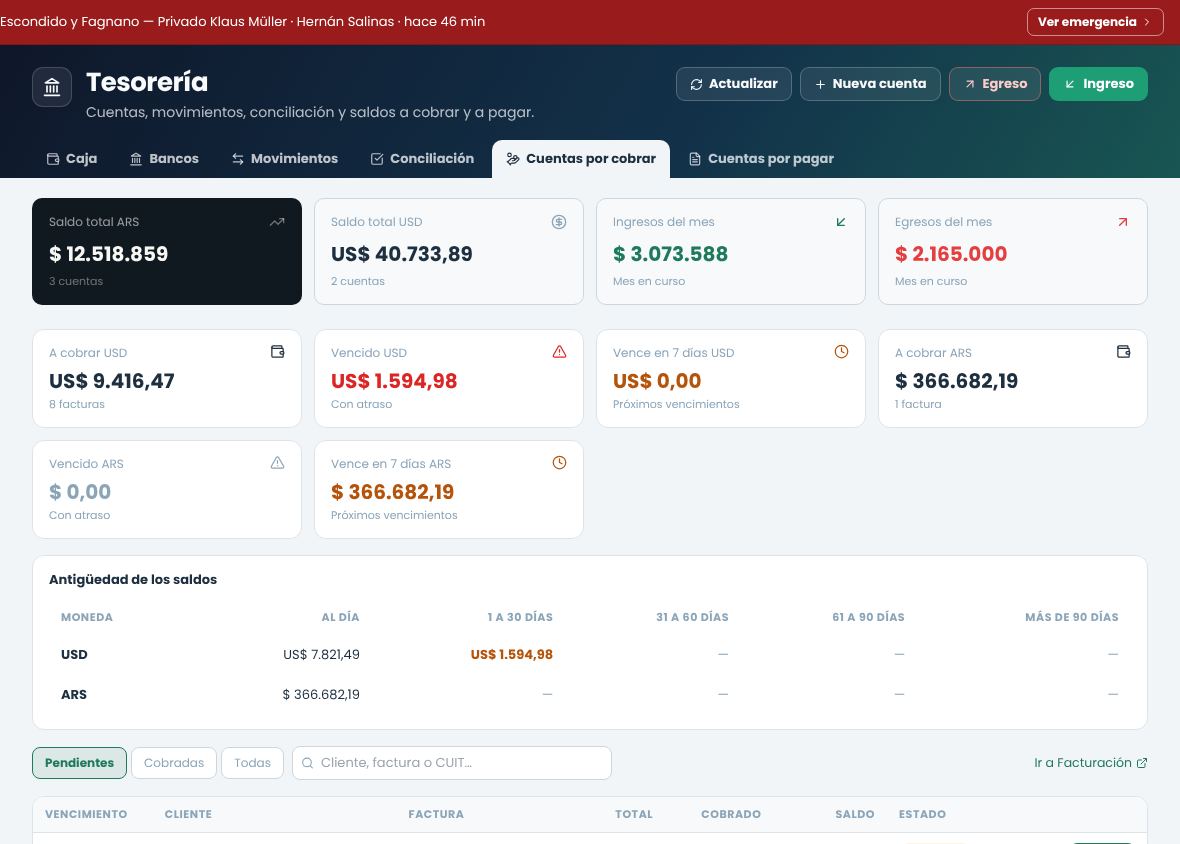Focus the Cliente, factura o CUIT search field
The width and height of the screenshot is (1180, 844).
[x=452, y=763]
